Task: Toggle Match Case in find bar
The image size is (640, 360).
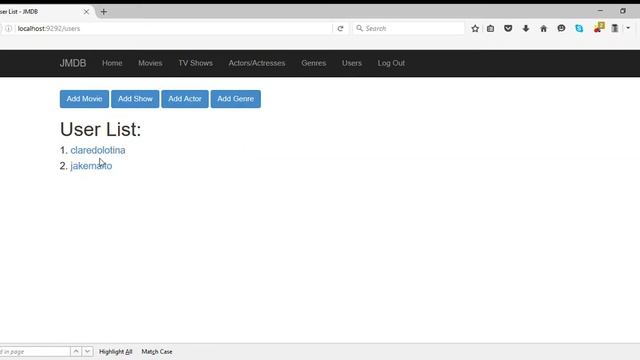Action: [x=157, y=351]
